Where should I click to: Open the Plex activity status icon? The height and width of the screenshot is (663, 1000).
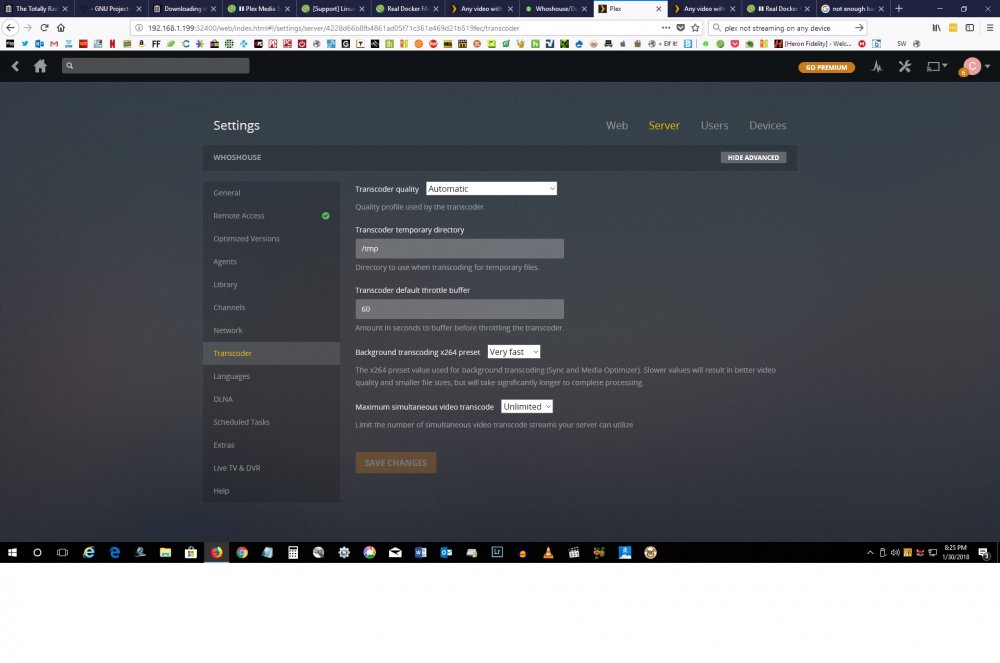[x=877, y=66]
